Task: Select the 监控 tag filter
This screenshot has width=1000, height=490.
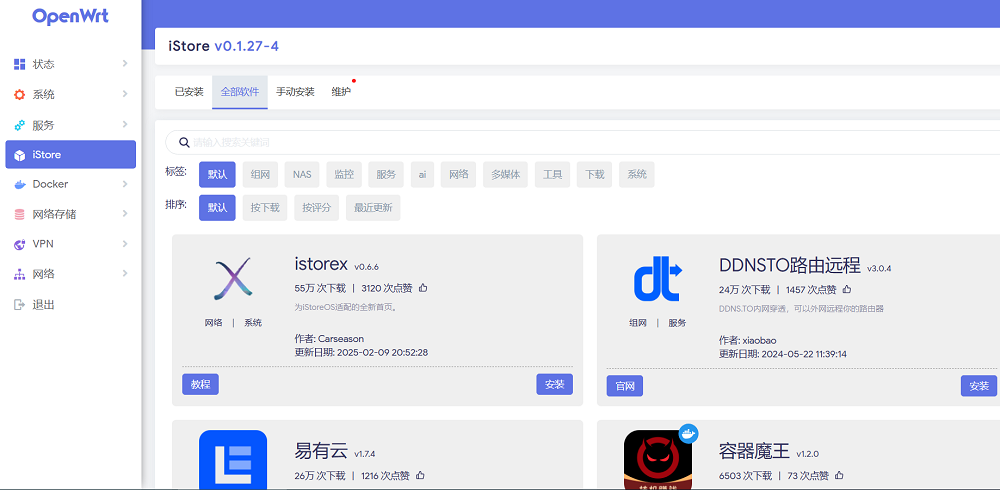Action: click(344, 174)
